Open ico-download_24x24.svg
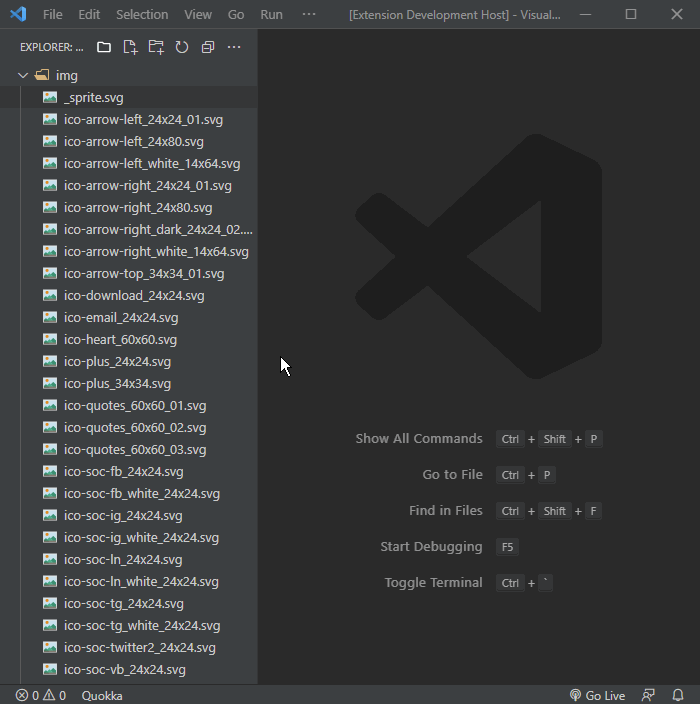Viewport: 700px width, 704px height. (x=129, y=295)
